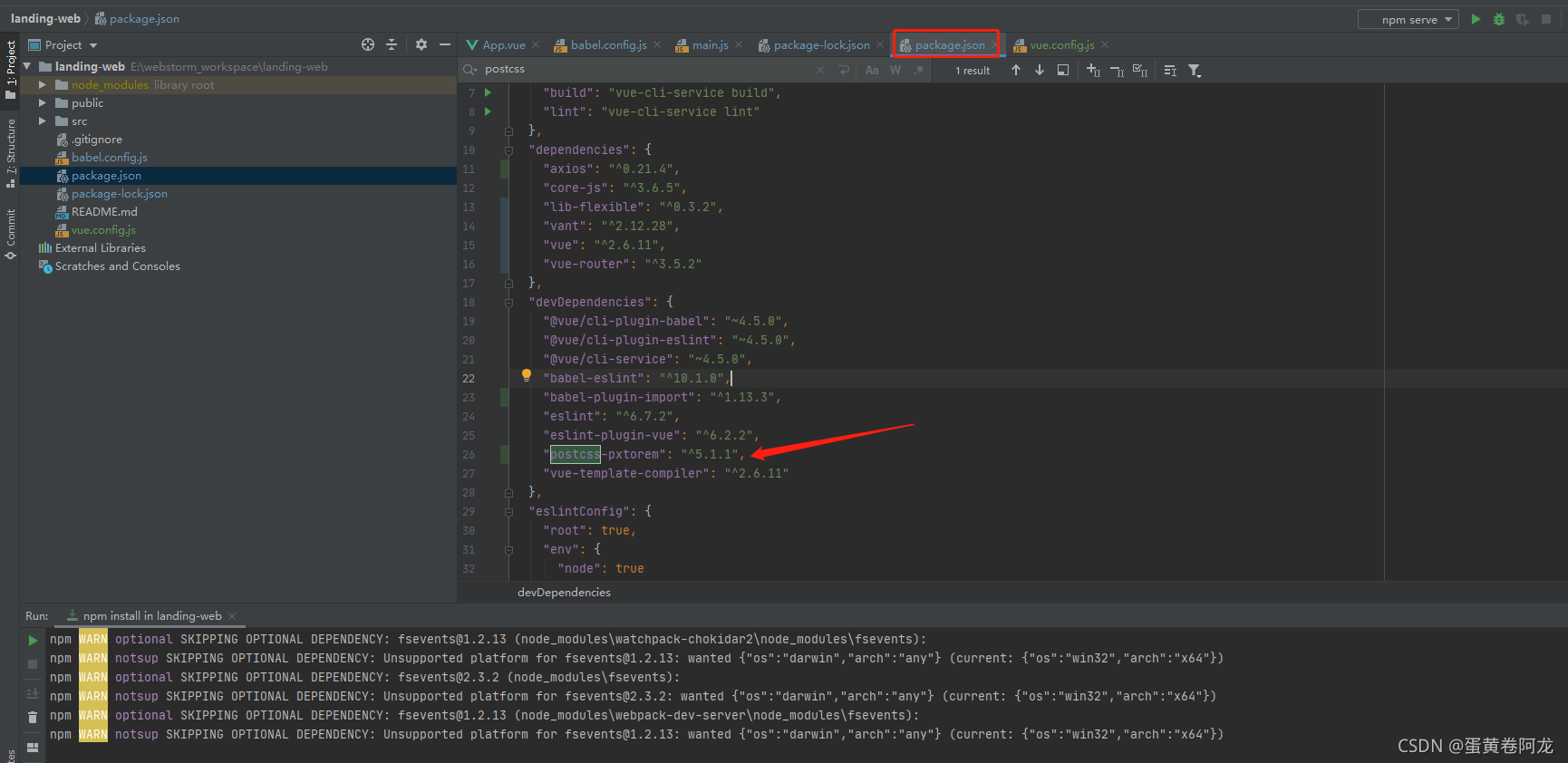Expand the node_modules folder
Screen dimensions: 1568x763
tap(42, 84)
